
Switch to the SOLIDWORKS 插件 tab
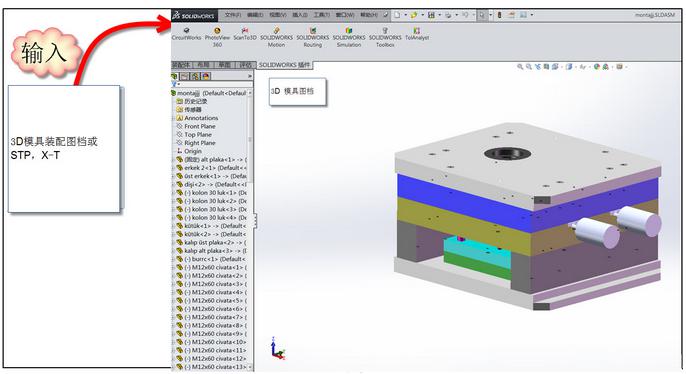[x=284, y=65]
